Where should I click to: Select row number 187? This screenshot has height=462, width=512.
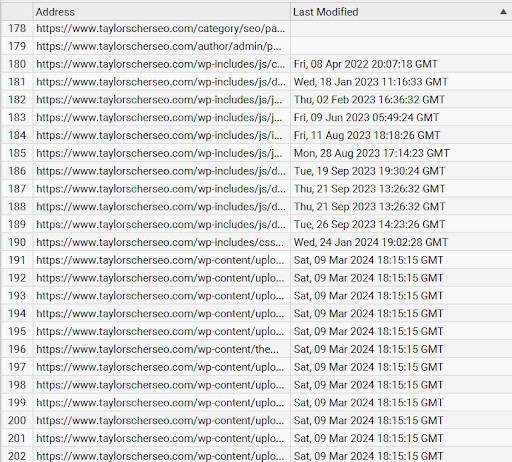point(17,189)
